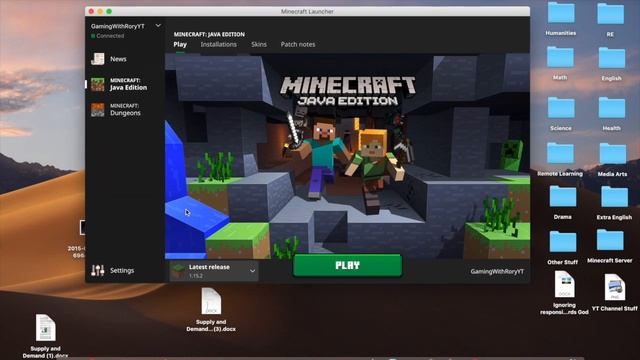Select the Media Arts desktop folder
The width and height of the screenshot is (640, 360).
pyautogui.click(x=612, y=160)
